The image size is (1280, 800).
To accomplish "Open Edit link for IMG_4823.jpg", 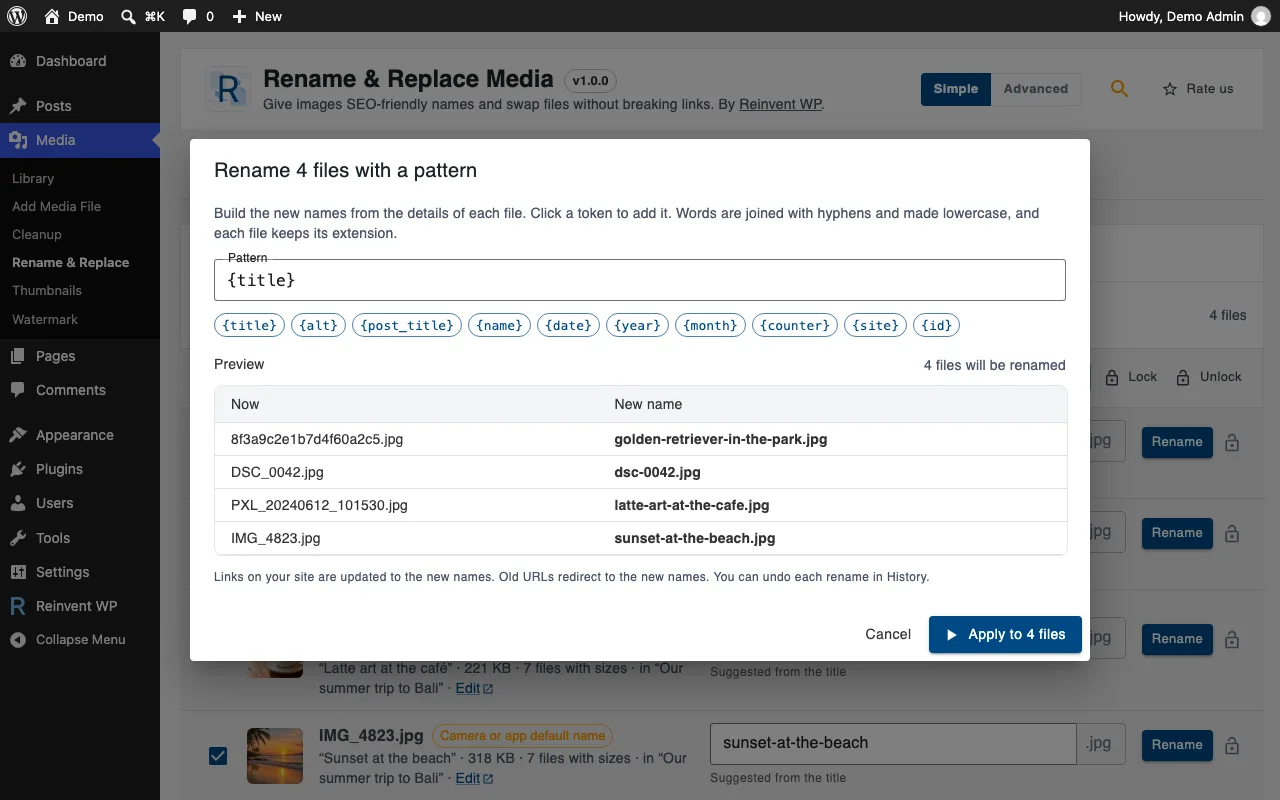I will click(474, 778).
